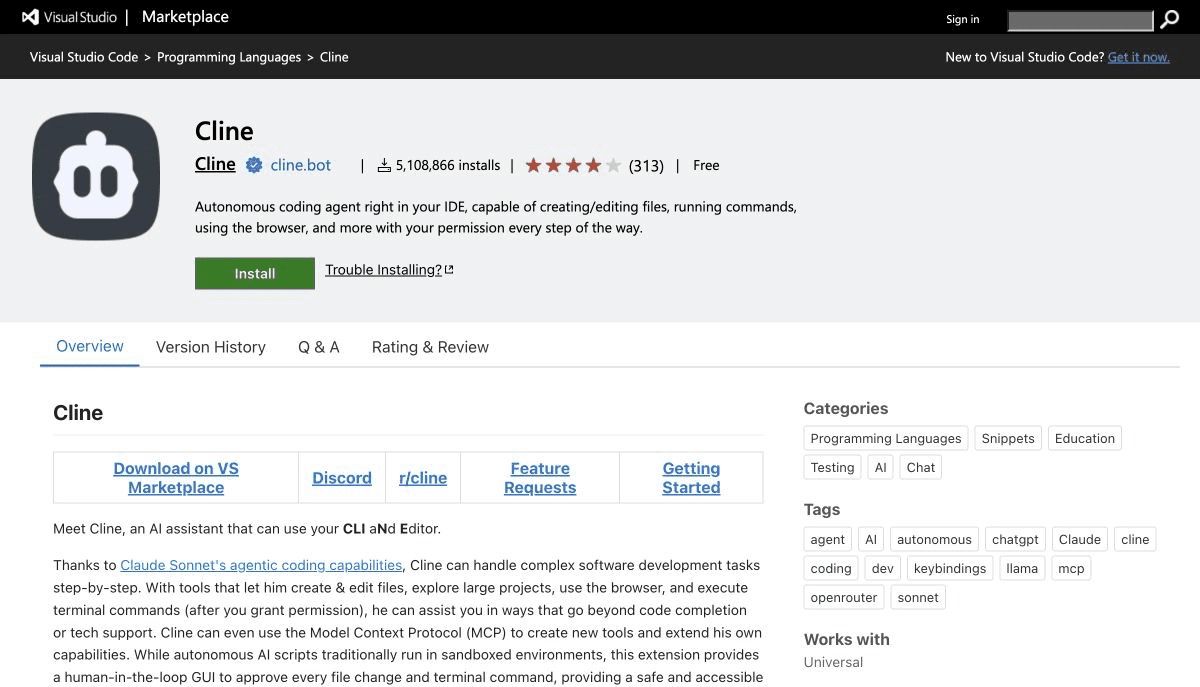
Task: Click the green Install button
Action: 255,273
